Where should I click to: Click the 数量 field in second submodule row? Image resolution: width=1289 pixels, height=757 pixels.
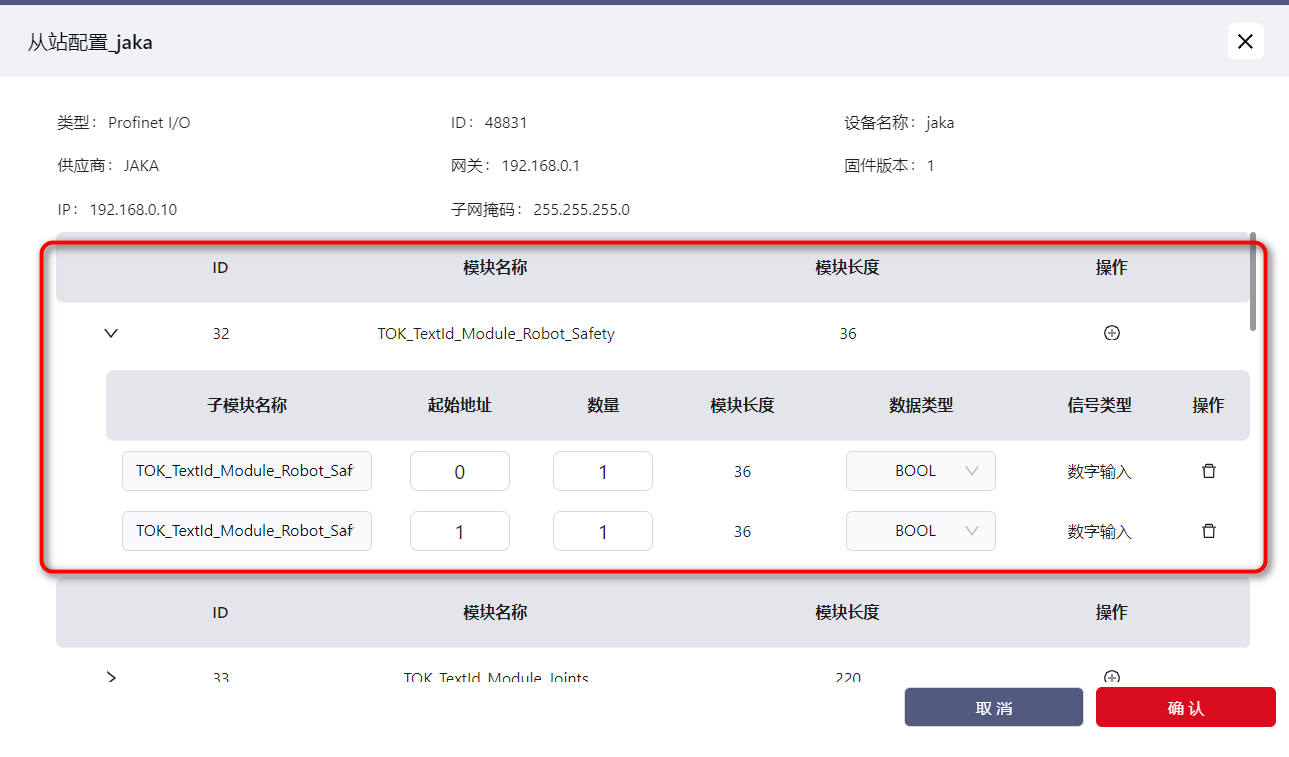click(x=602, y=531)
